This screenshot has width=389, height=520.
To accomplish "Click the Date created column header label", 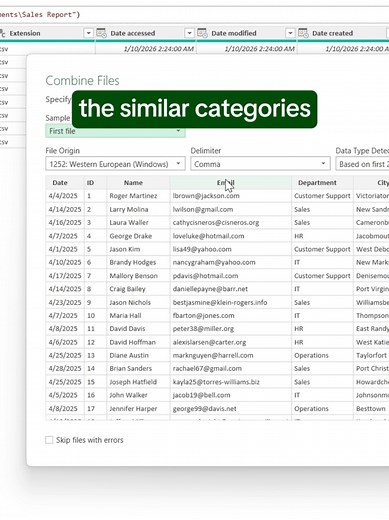I will tap(332, 33).
